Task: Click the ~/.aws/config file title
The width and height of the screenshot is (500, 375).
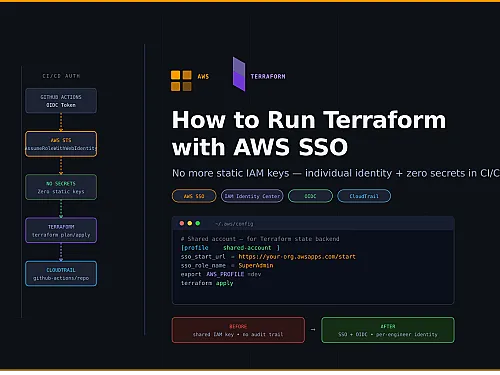Action: point(234,224)
